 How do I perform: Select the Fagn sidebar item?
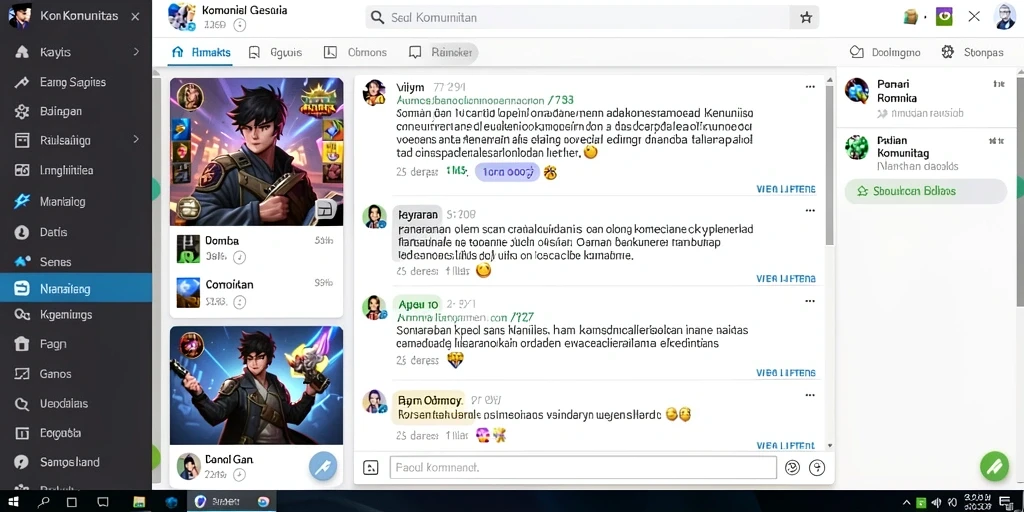tap(76, 344)
